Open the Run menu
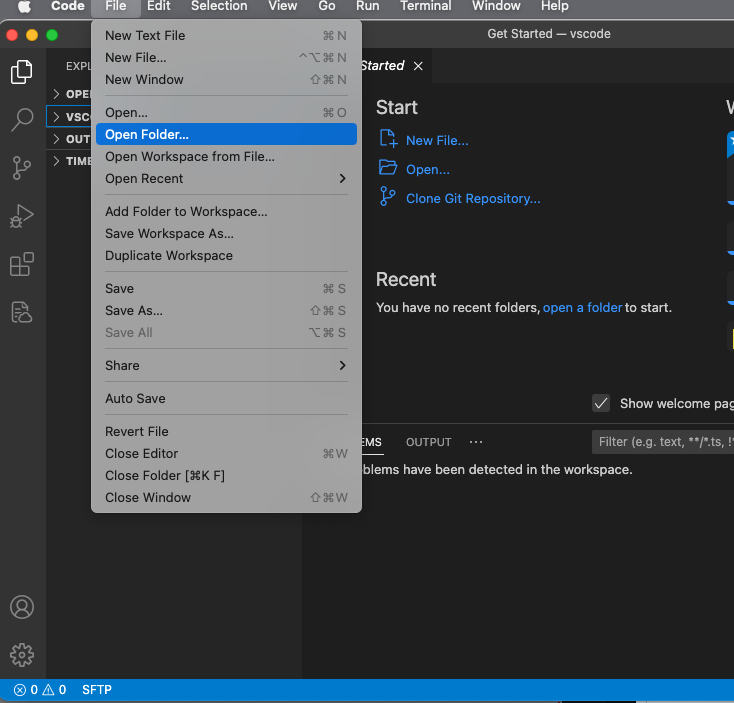The width and height of the screenshot is (734, 703). click(x=368, y=7)
